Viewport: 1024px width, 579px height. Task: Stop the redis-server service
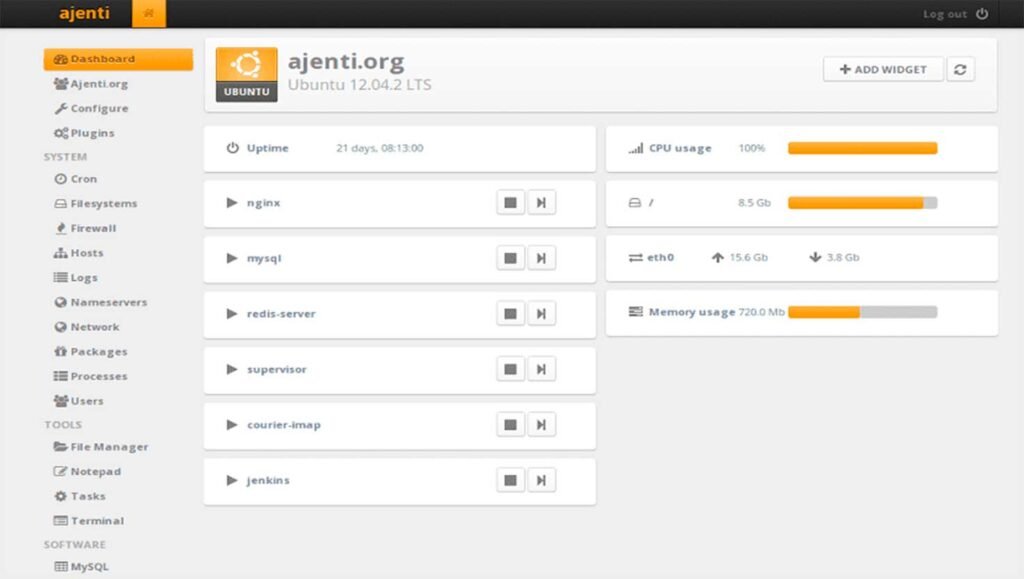pyautogui.click(x=510, y=314)
